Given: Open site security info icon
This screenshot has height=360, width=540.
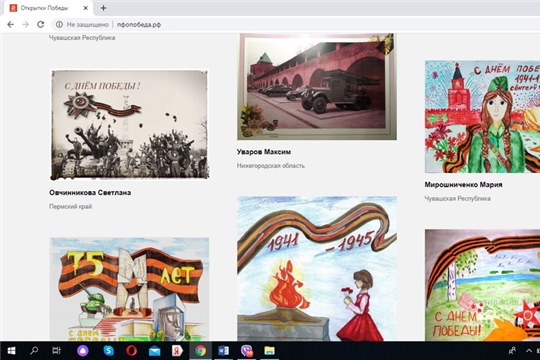Looking at the screenshot, I should (x=59, y=24).
